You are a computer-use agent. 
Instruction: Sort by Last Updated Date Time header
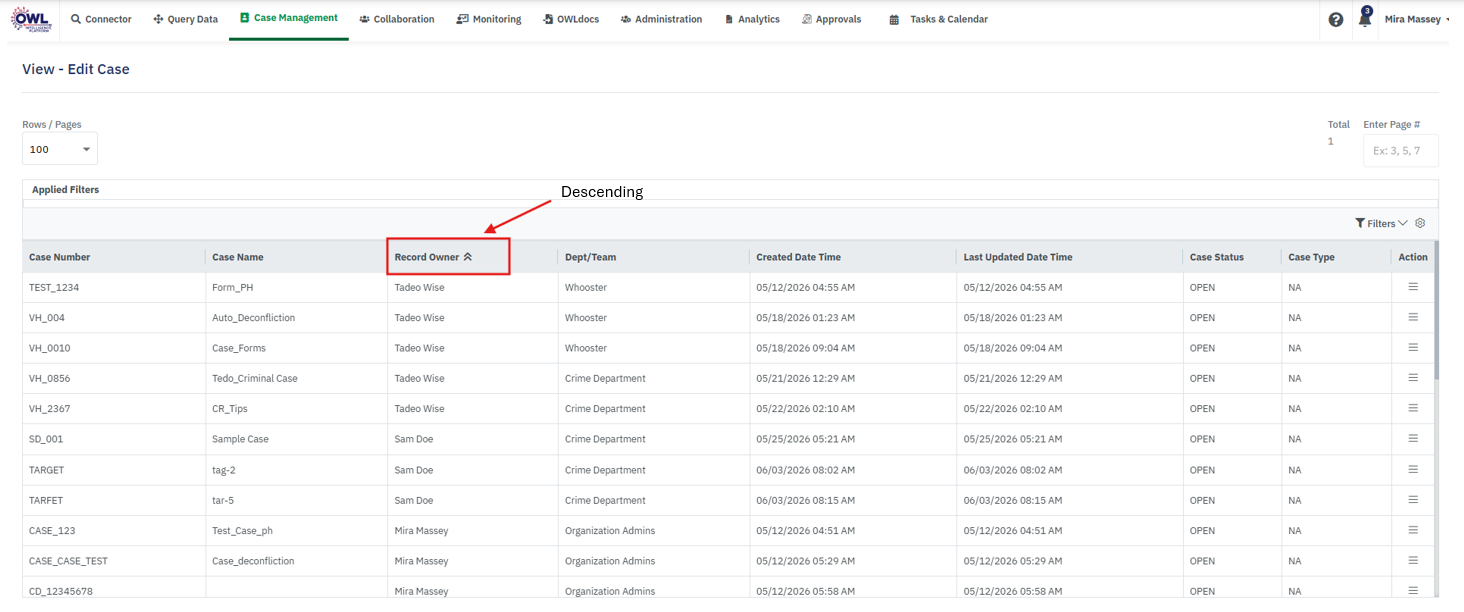click(1018, 257)
